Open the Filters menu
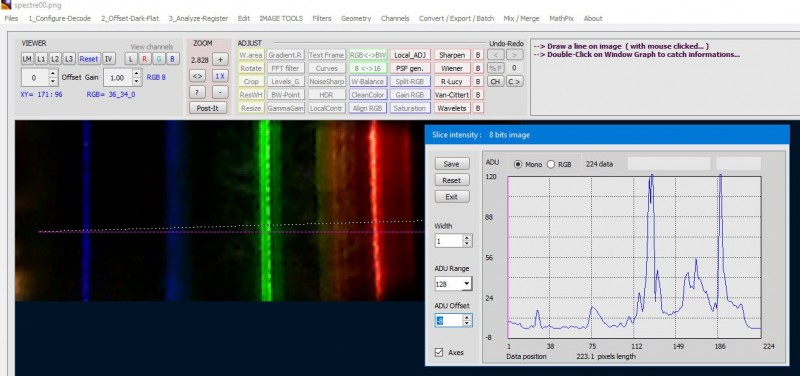The image size is (800, 376). pyautogui.click(x=322, y=18)
